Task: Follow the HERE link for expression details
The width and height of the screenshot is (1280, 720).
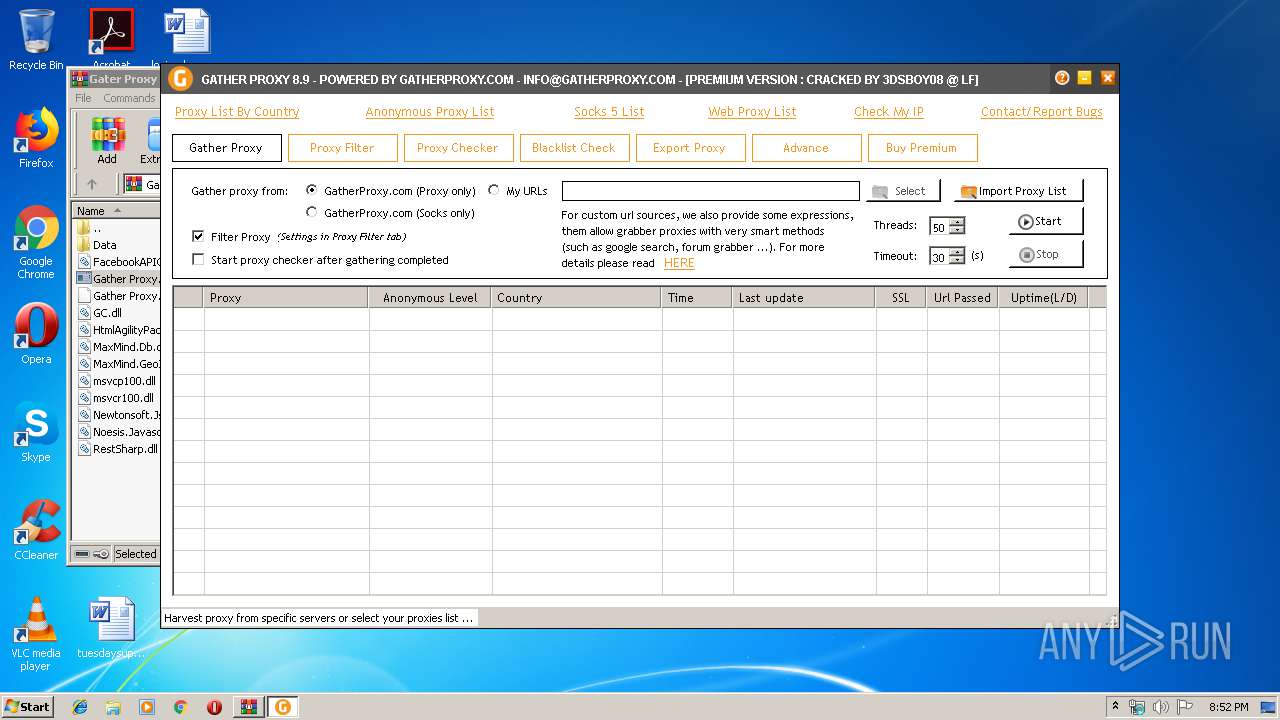Action: pos(679,263)
